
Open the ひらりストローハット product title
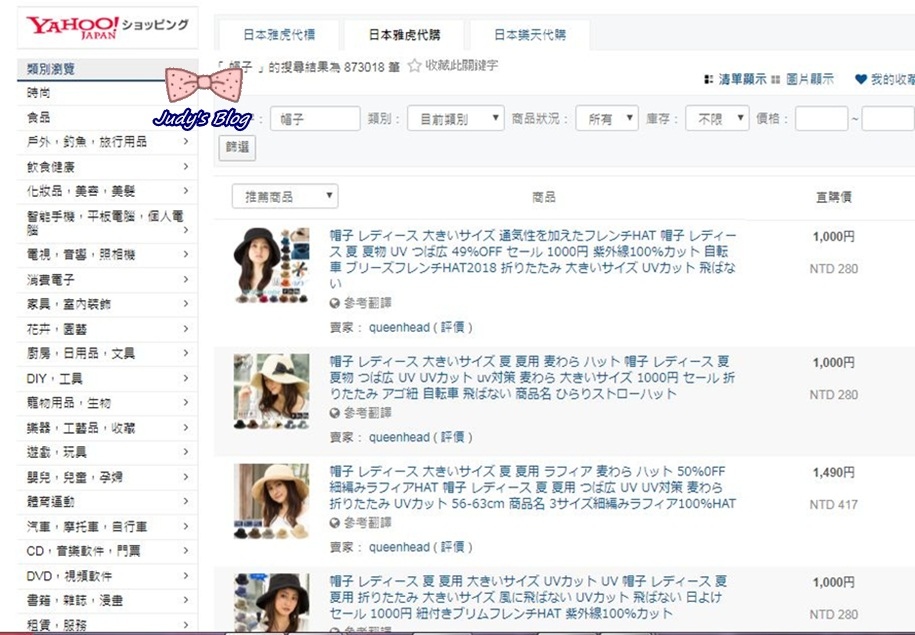[x=532, y=378]
